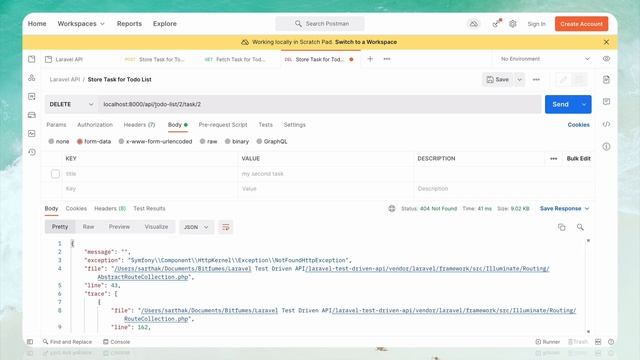Screen dimensions: 640x360
Task: Close the Scratch Pad yellow banner
Action: pyautogui.click(x=607, y=42)
